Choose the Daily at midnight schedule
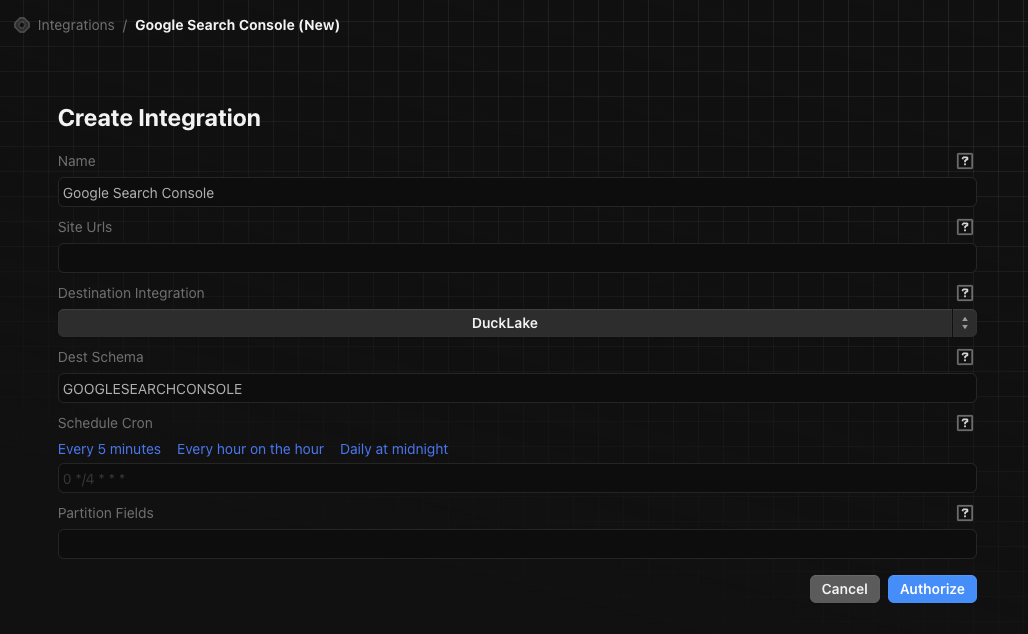 pos(393,449)
